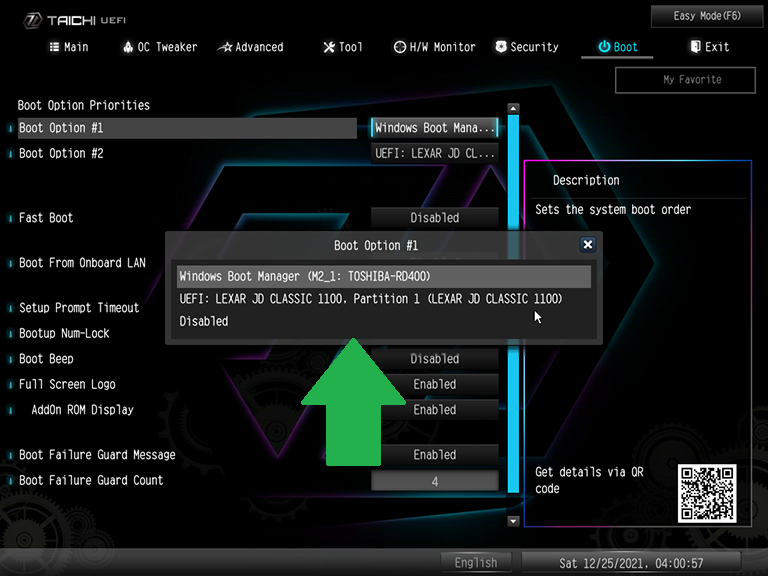
Task: Click 'Get details via QR code' text
Action: [589, 480]
